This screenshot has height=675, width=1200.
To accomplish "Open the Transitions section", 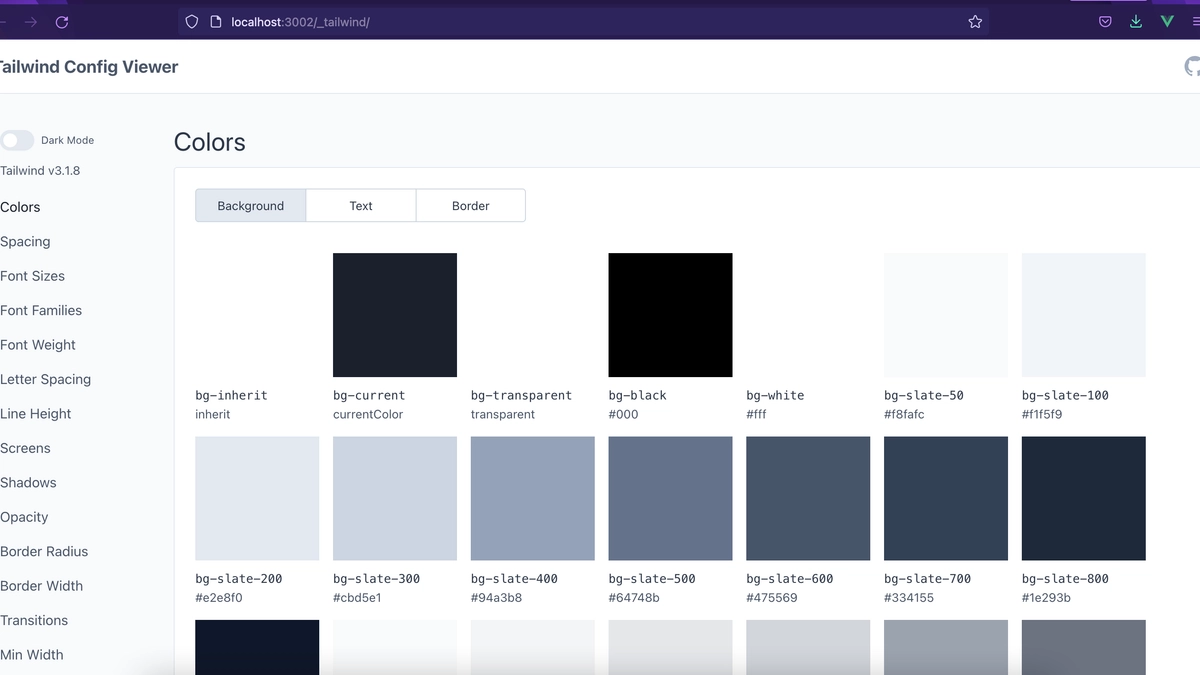I will point(34,620).
